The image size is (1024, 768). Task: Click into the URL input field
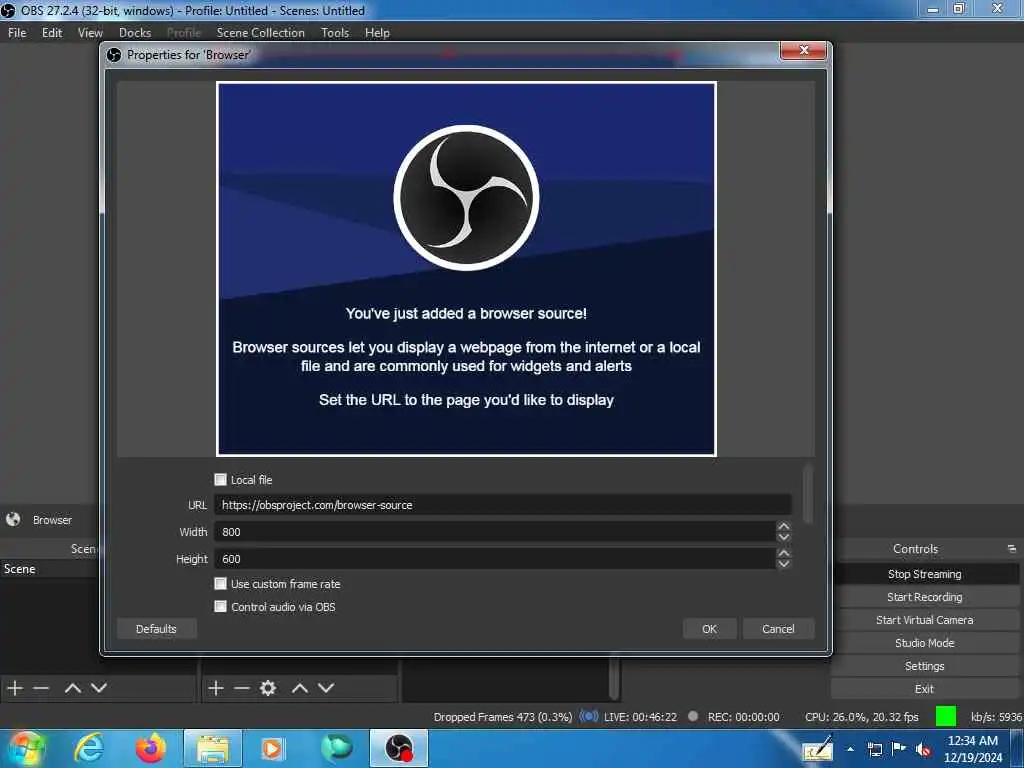[x=502, y=505]
